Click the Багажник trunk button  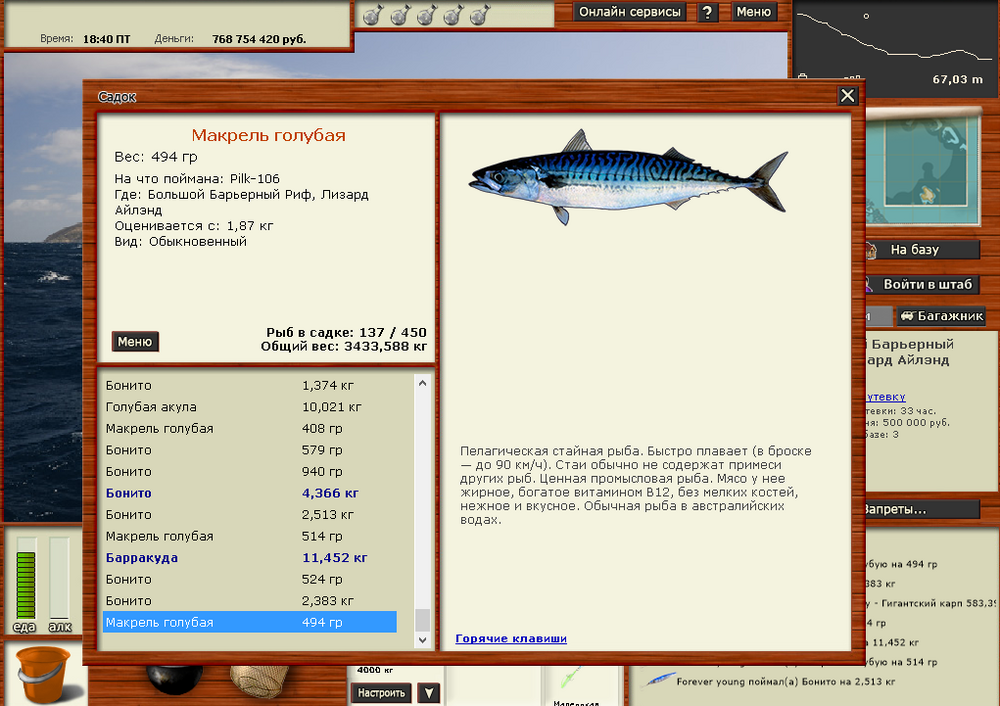tap(941, 316)
